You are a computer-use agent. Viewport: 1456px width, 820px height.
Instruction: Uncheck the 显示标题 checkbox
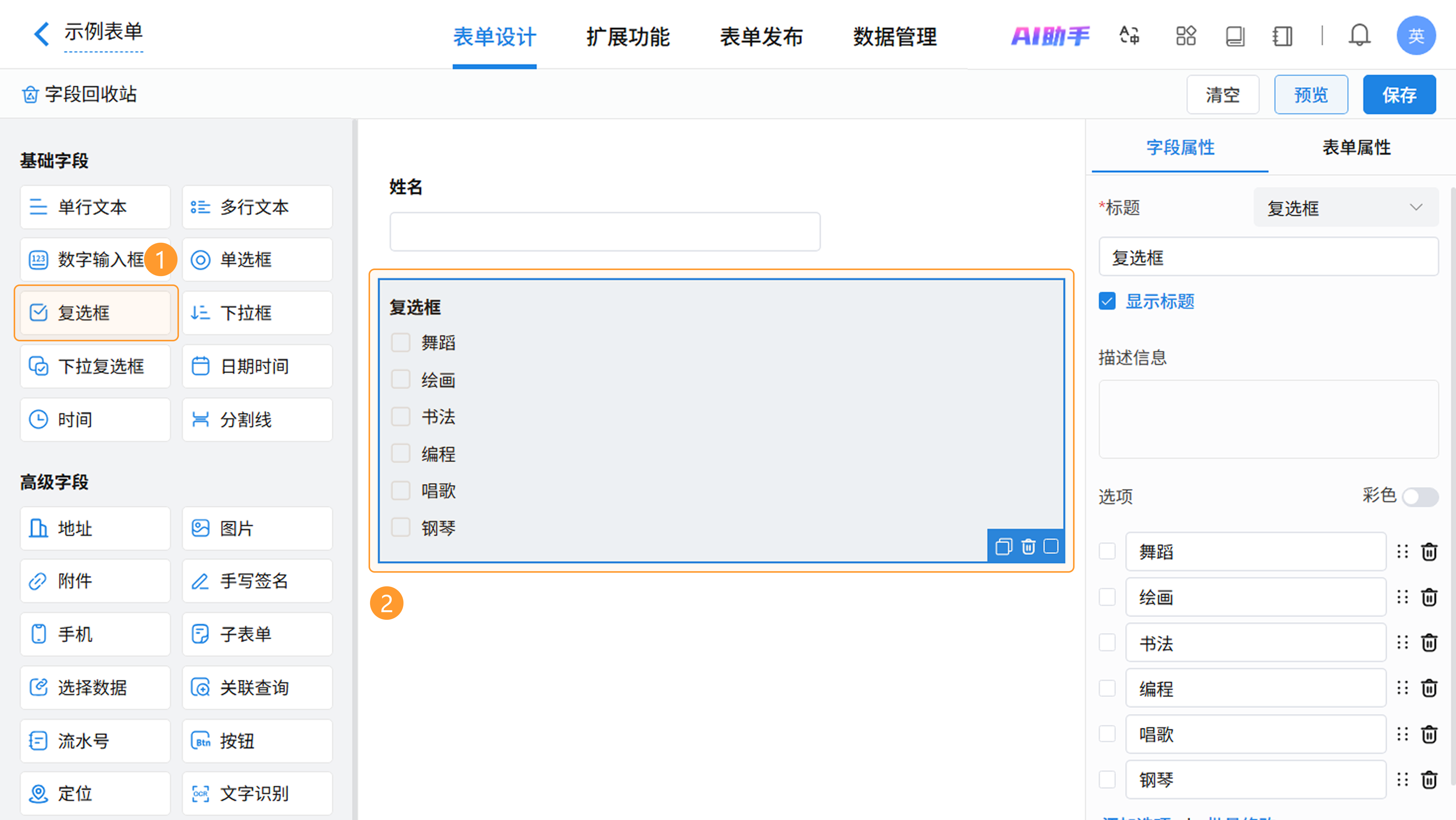pyautogui.click(x=1107, y=301)
